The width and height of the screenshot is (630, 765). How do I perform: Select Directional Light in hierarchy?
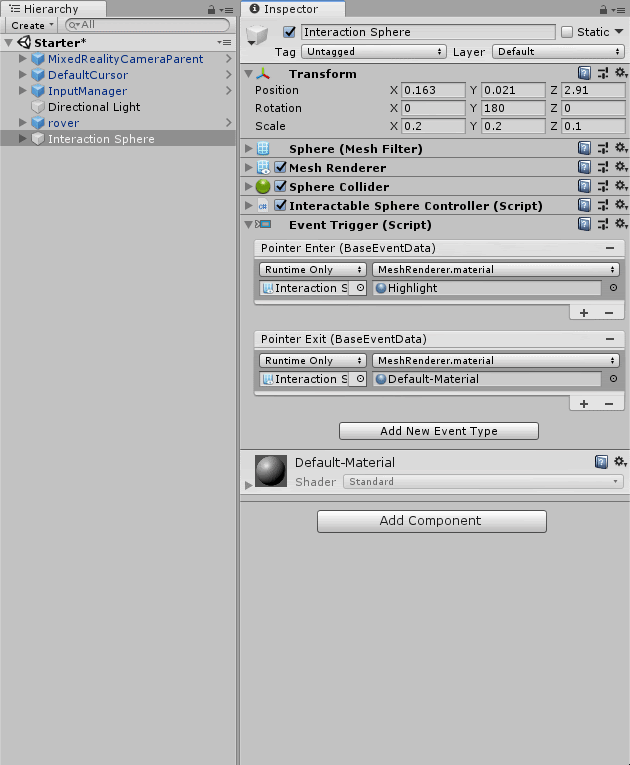pyautogui.click(x=94, y=107)
